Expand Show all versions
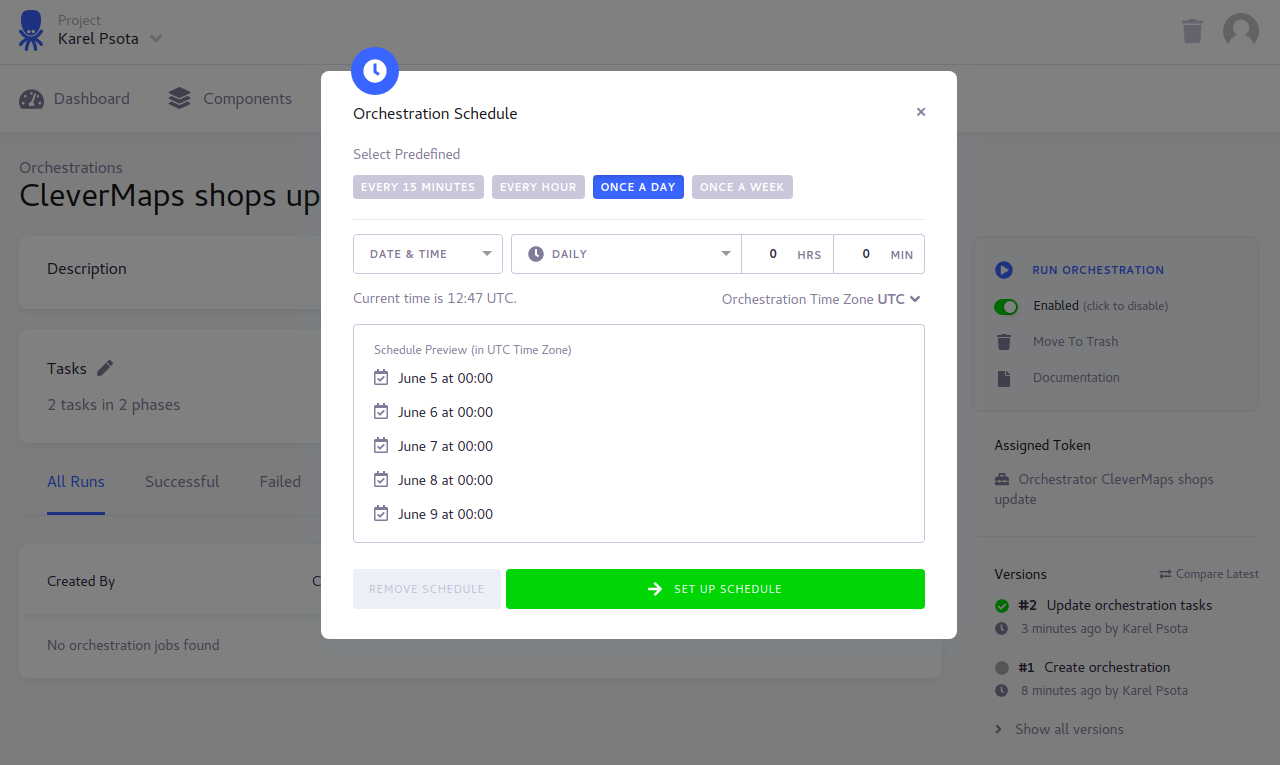 click(1068, 729)
